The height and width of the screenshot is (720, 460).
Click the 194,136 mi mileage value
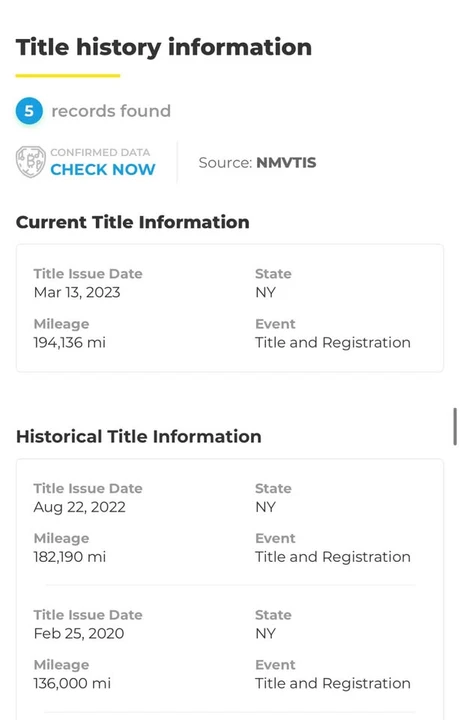pyautogui.click(x=70, y=343)
